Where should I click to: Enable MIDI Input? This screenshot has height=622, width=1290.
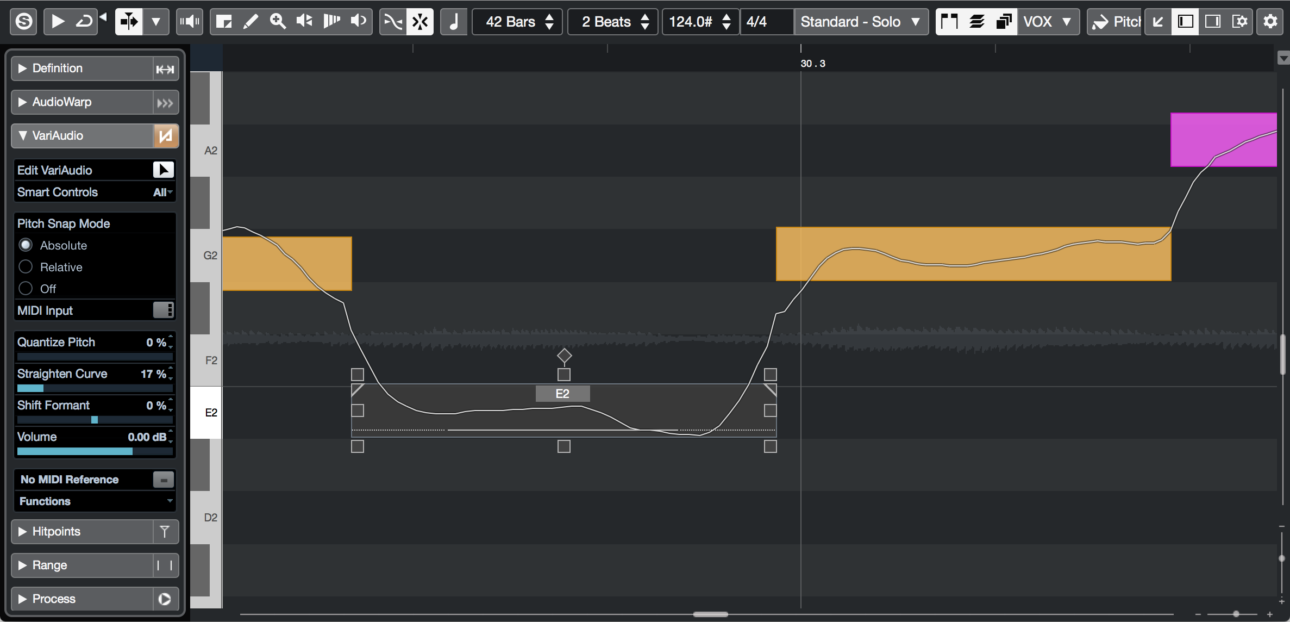(163, 310)
